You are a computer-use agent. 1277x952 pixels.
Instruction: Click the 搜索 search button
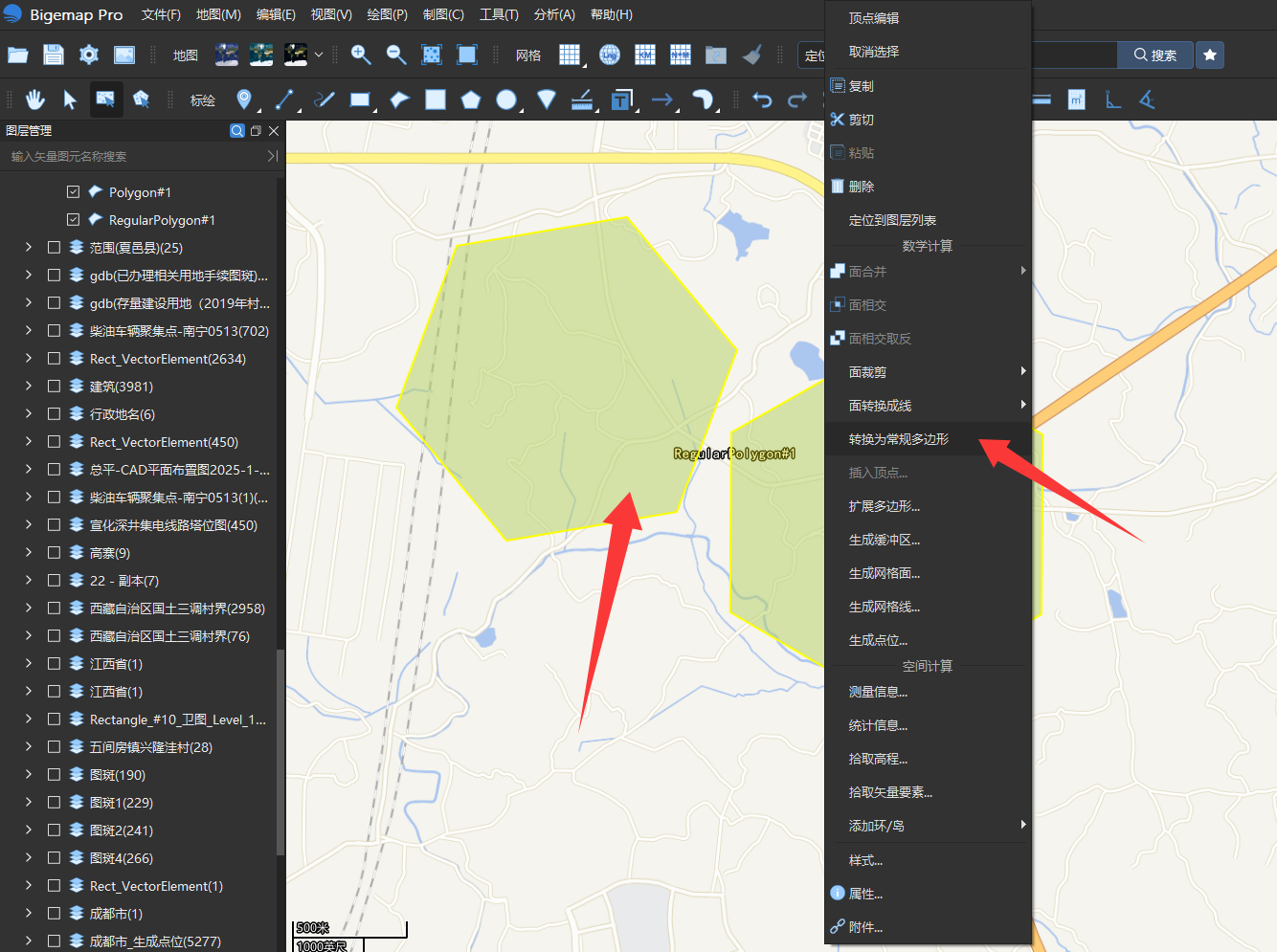(1155, 55)
